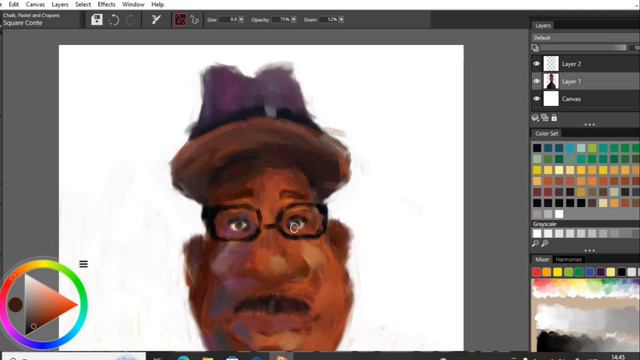This screenshot has height=360, width=640.
Task: Pick the dark green Mixer color well
Action: (579, 272)
